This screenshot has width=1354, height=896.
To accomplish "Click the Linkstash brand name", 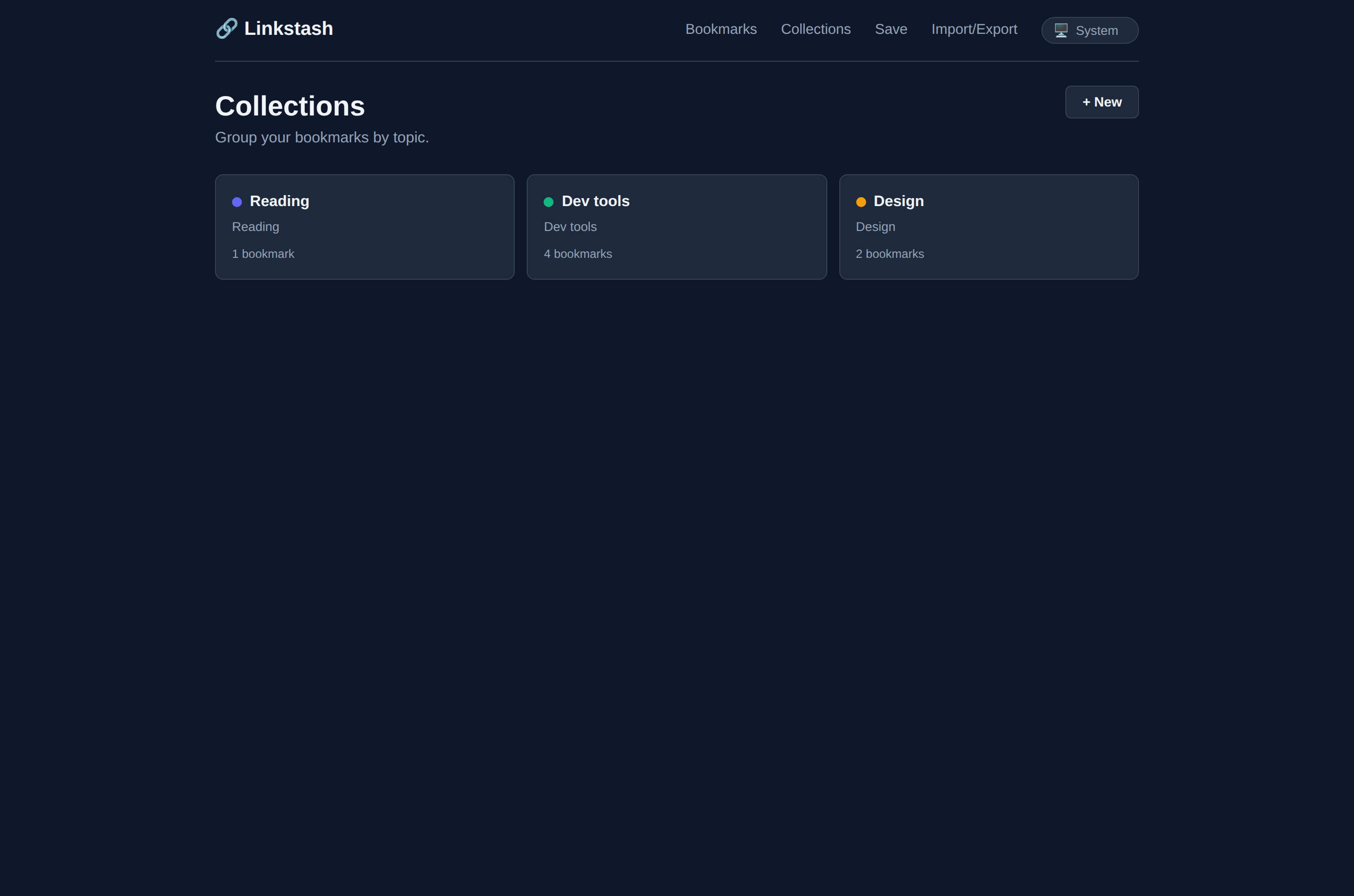I will coord(289,28).
